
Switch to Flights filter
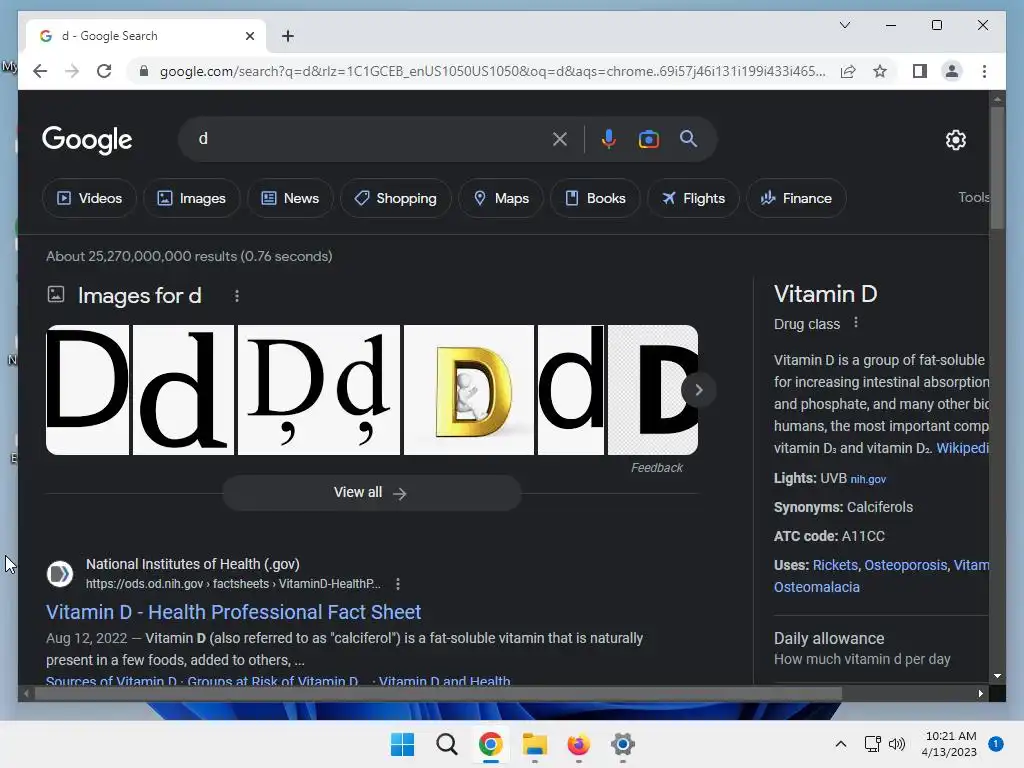693,198
